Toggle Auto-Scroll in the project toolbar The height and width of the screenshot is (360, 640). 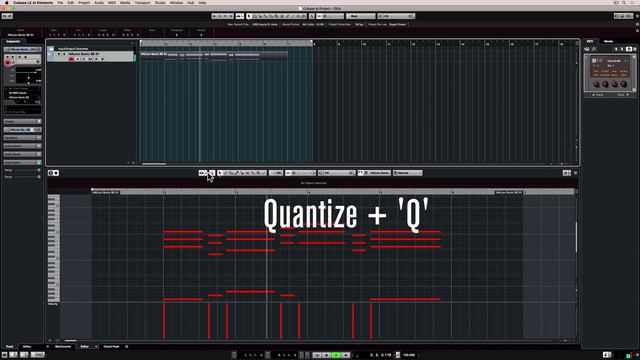pyautogui.click(x=240, y=16)
